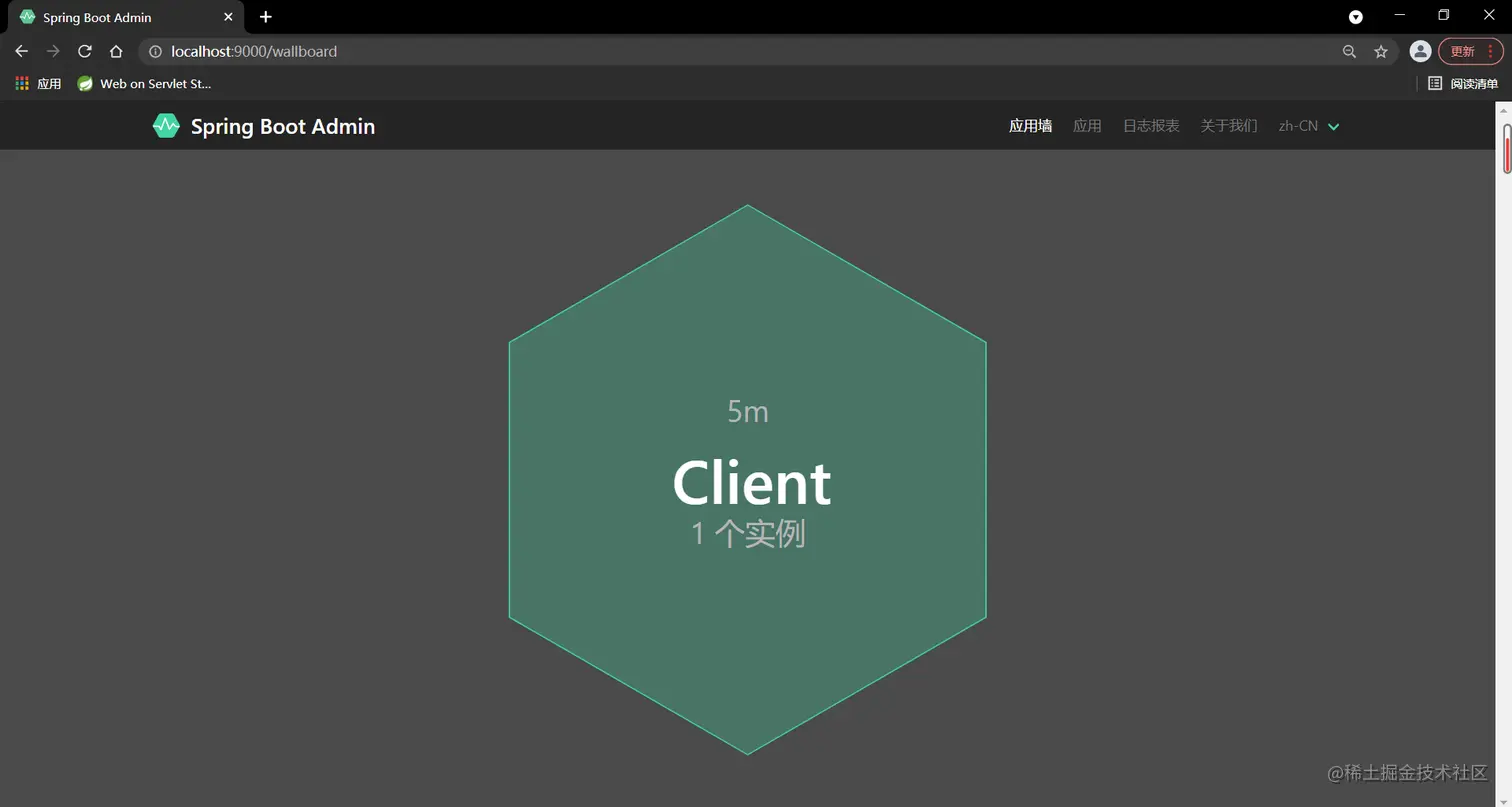Click the 更新 update button
This screenshot has width=1512, height=807.
pos(1471,51)
